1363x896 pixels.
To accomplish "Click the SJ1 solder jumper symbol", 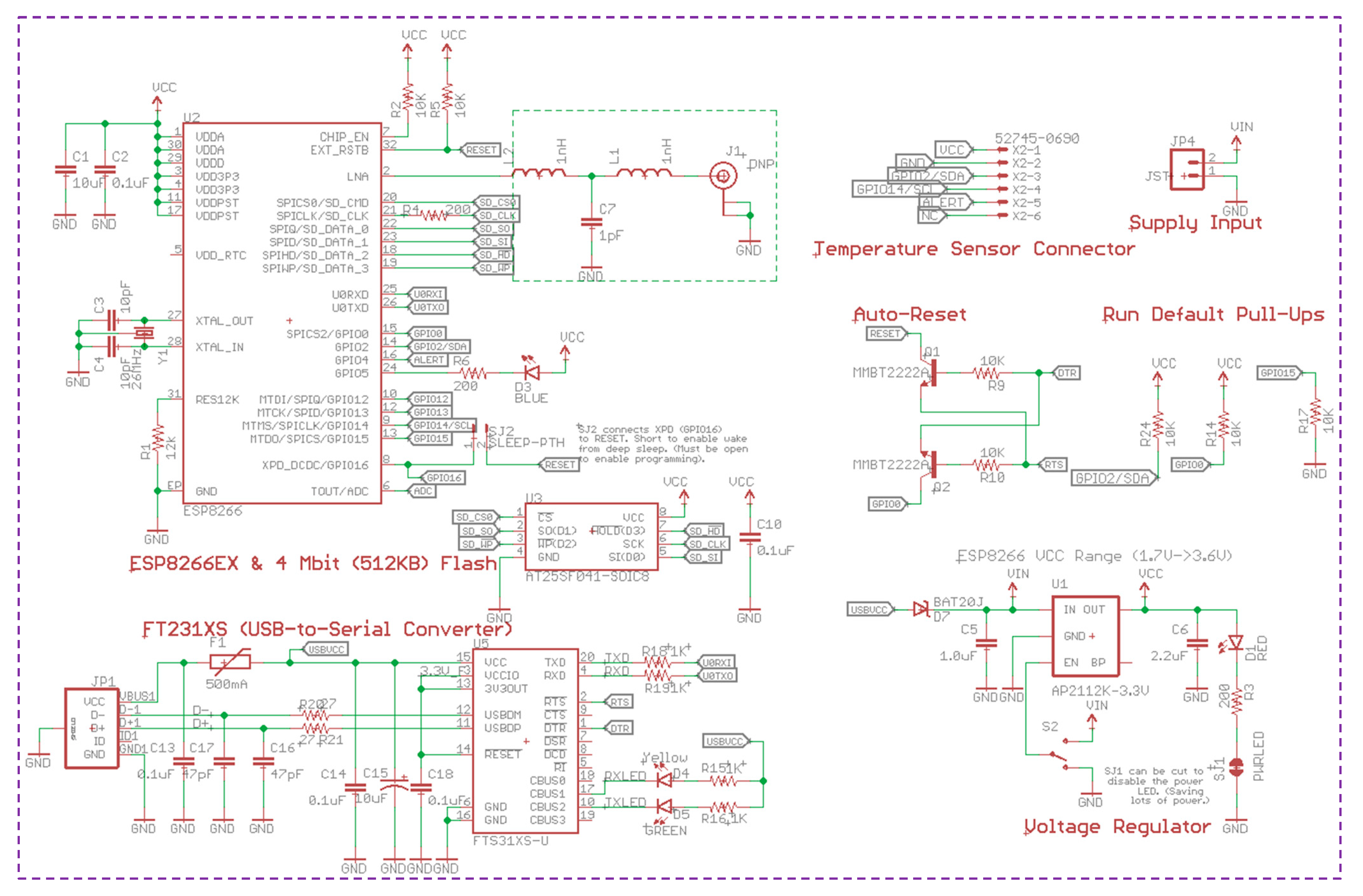I will pos(1236,767).
